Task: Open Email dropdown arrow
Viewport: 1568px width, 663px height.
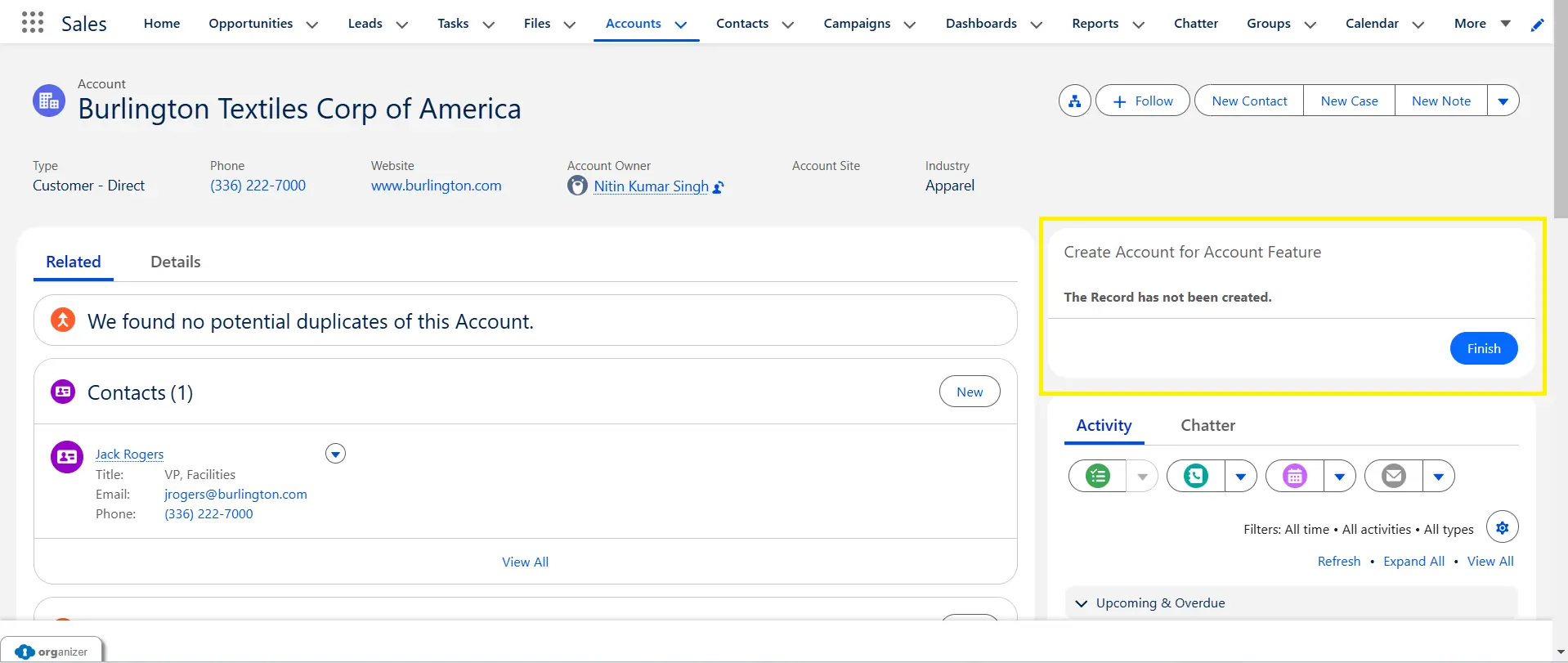Action: [x=1438, y=476]
